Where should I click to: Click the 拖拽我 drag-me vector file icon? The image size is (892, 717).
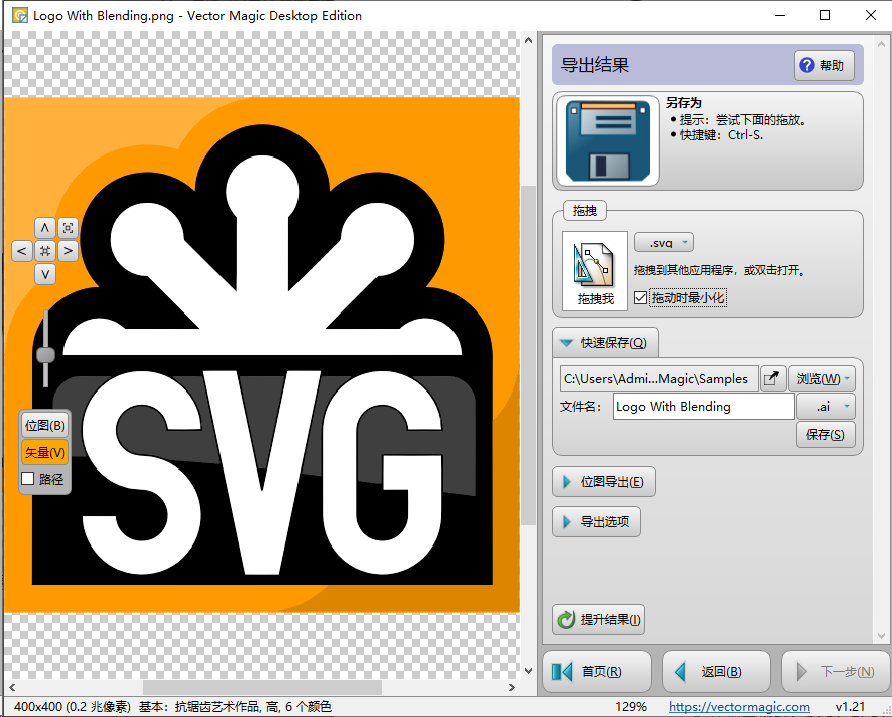pyautogui.click(x=594, y=271)
